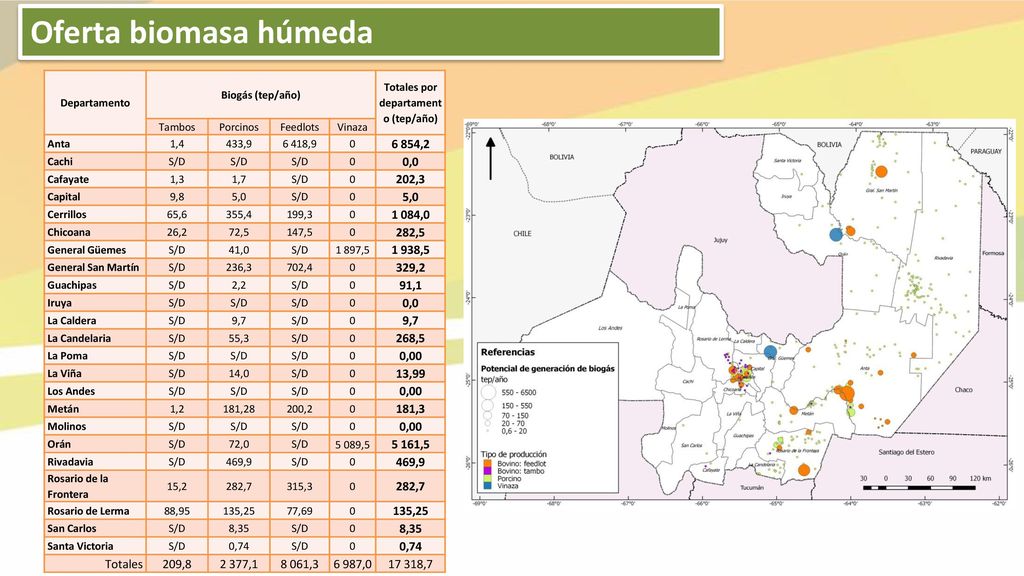Select General Güemes' total '1 938,5'
This screenshot has height=576, width=1024.
point(410,249)
